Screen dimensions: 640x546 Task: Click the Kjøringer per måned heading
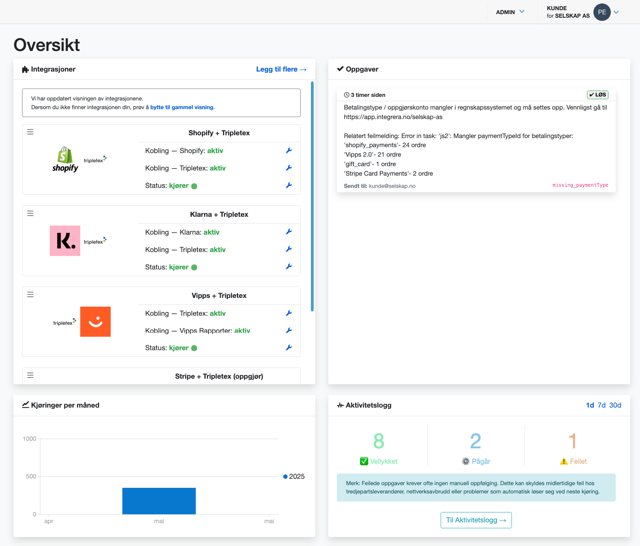coord(65,405)
